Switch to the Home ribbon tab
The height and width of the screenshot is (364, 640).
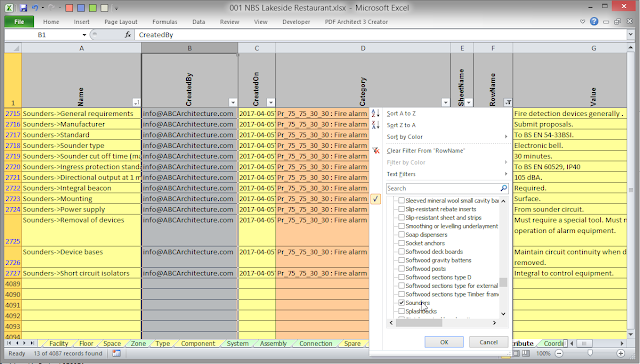click(x=51, y=22)
